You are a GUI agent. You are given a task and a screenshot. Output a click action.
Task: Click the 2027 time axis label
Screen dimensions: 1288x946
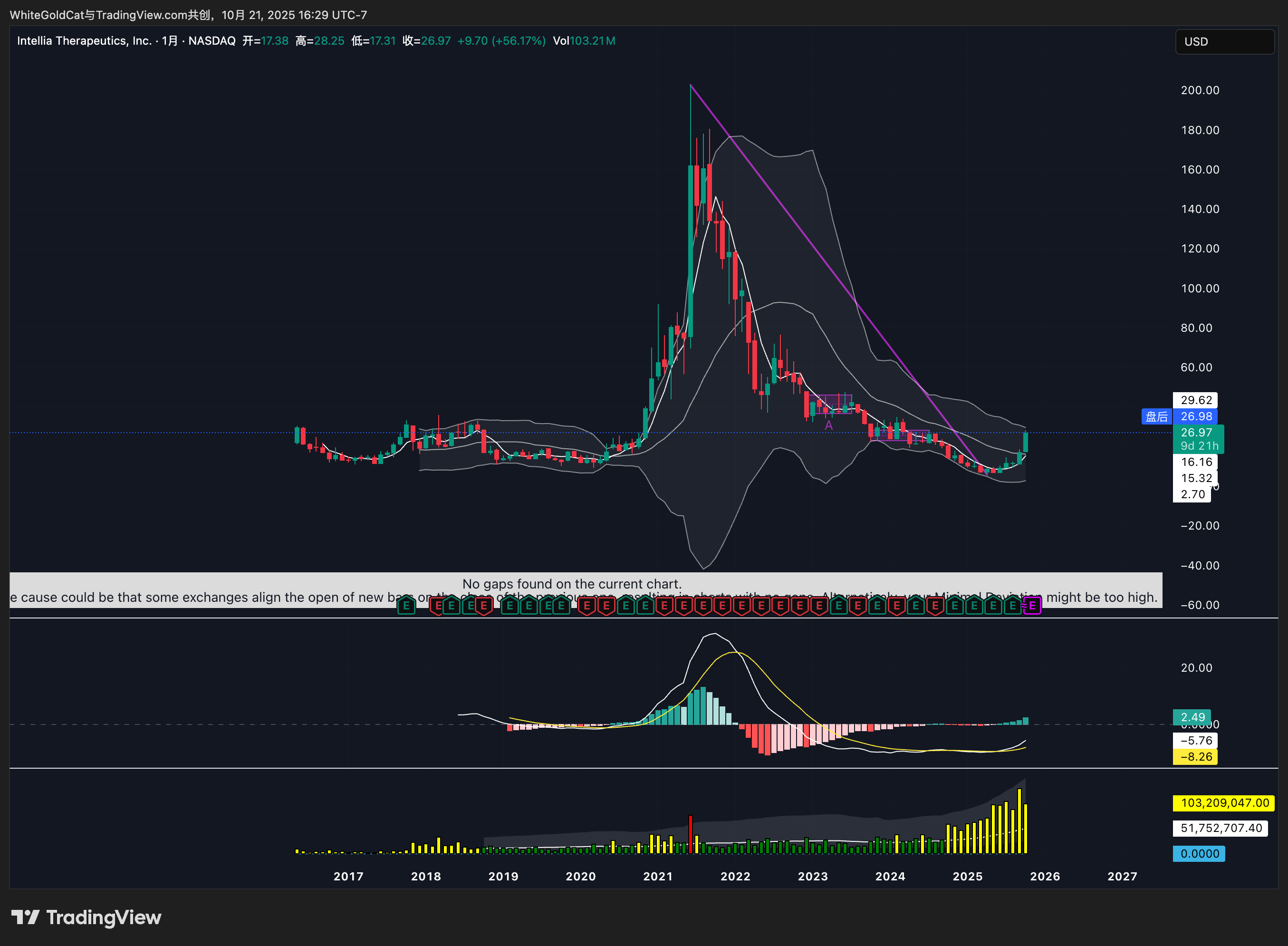point(1122,876)
